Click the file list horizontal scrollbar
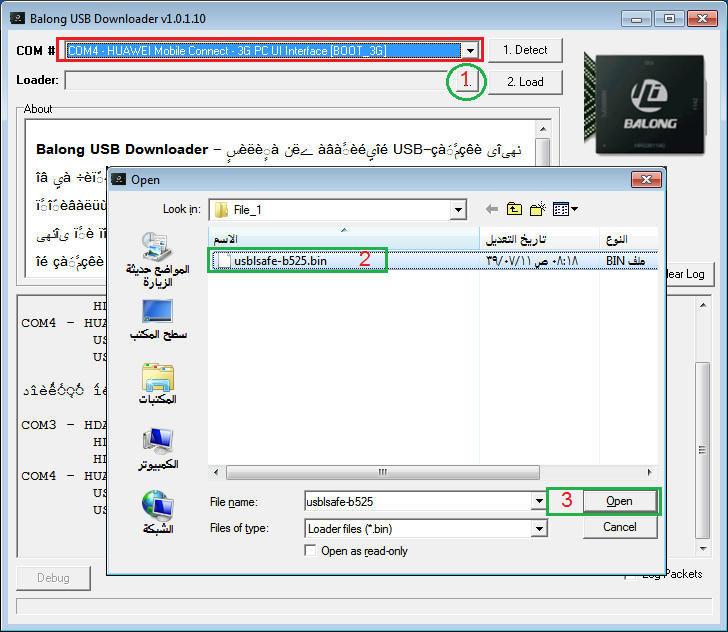Image resolution: width=728 pixels, height=632 pixels. click(383, 472)
